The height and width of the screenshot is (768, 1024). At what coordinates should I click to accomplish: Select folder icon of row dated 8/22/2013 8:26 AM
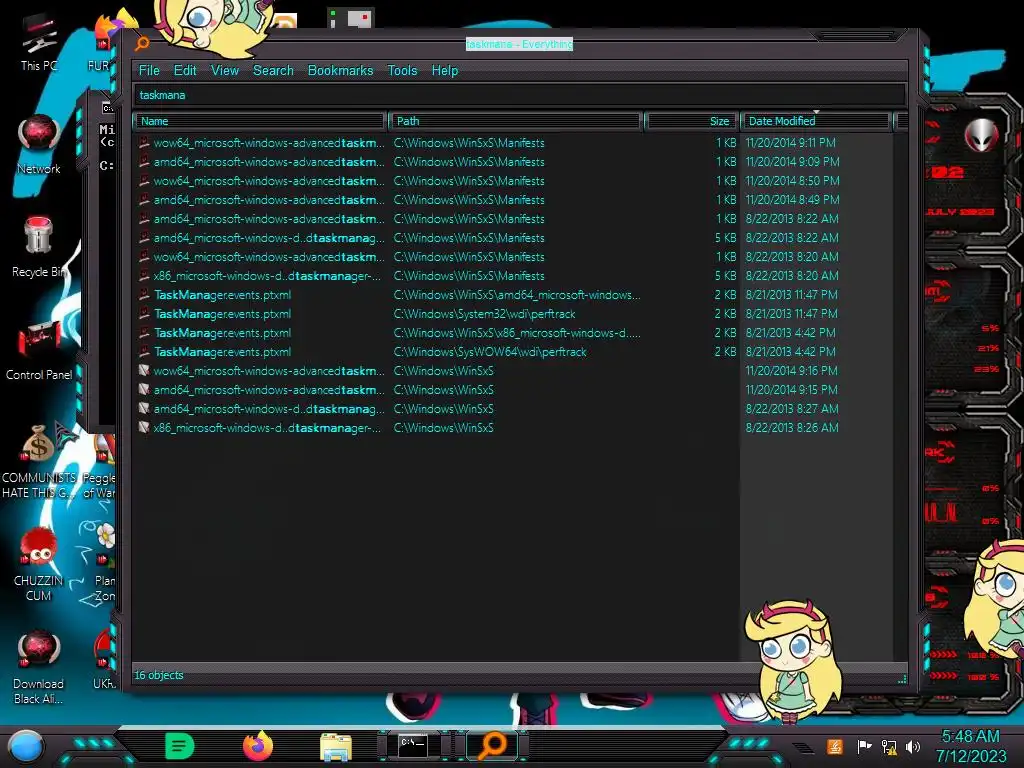144,427
